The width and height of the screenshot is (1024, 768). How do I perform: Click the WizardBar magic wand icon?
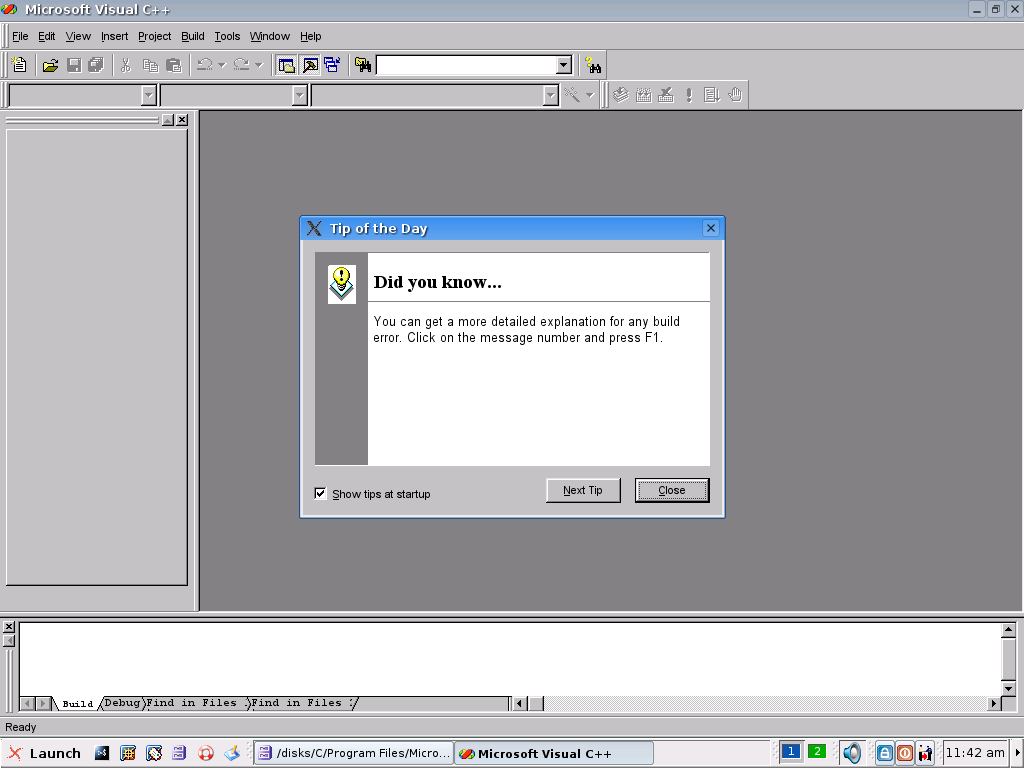point(572,95)
